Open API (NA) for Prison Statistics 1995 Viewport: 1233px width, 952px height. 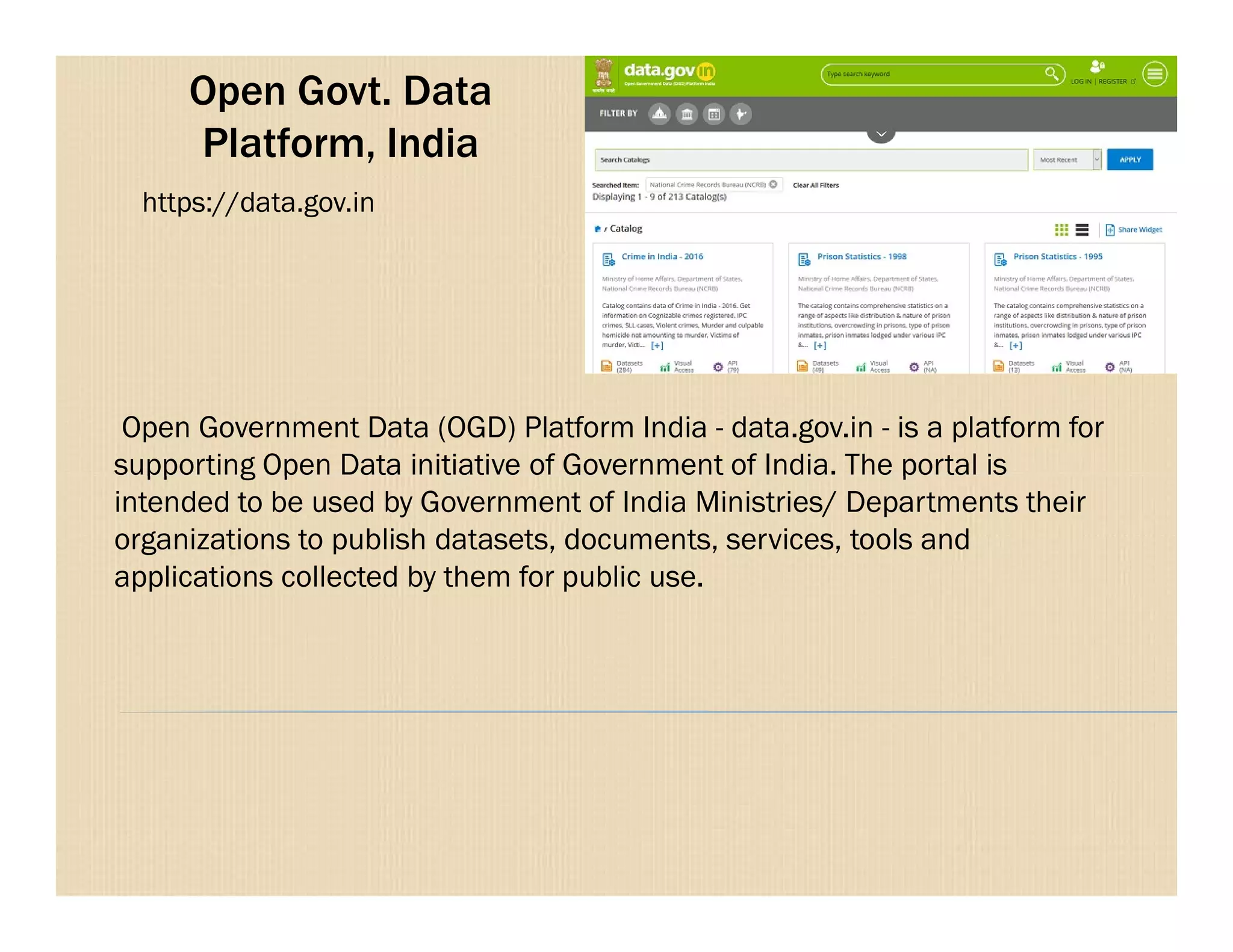pyautogui.click(x=1119, y=366)
